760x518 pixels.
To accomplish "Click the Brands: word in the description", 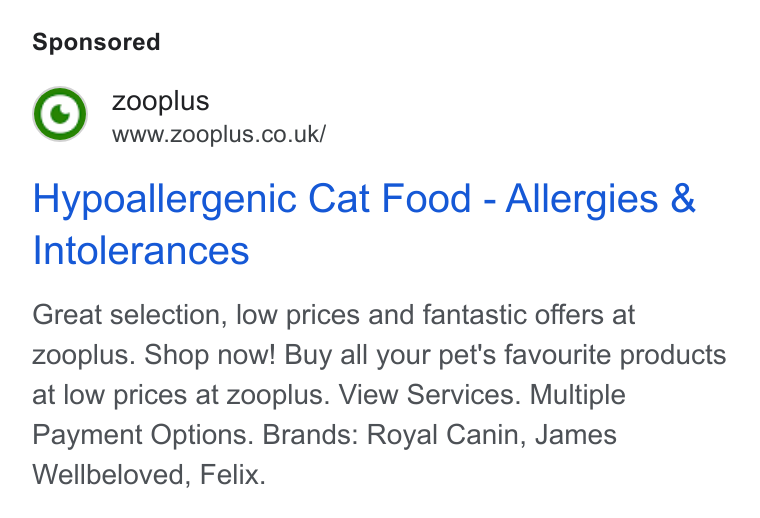I will [x=310, y=435].
